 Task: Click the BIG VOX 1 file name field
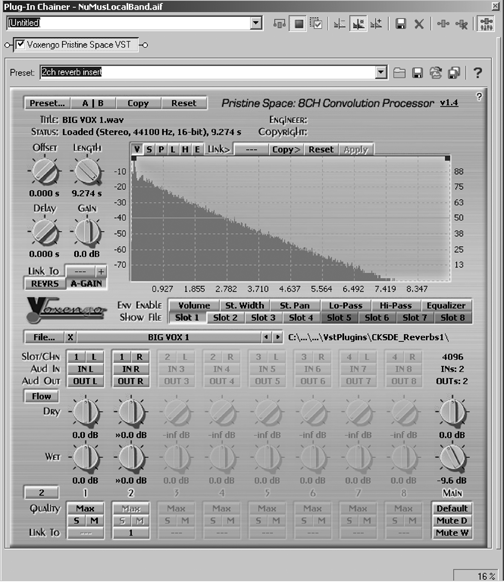[168, 337]
